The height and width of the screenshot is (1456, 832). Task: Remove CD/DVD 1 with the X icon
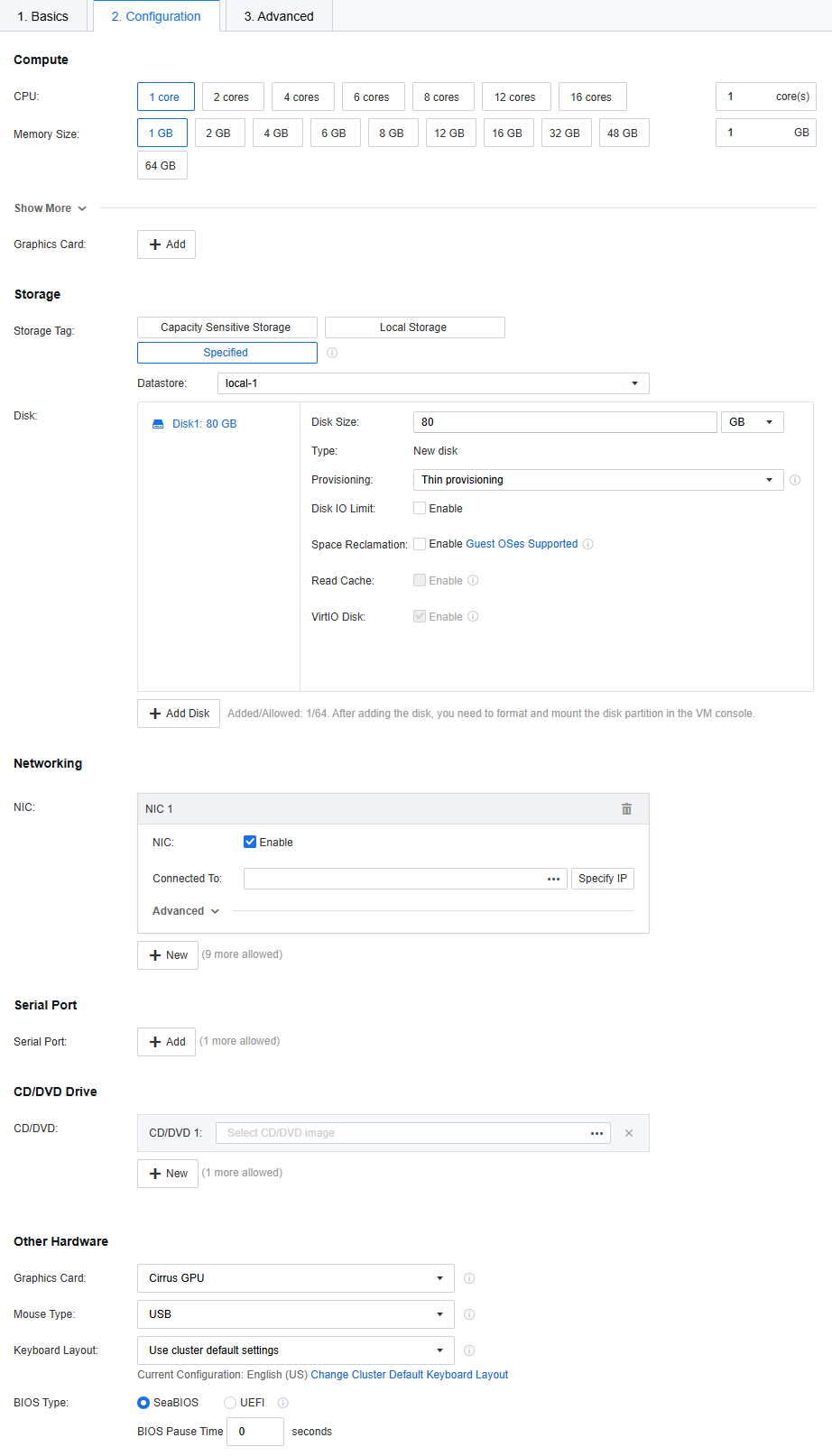pos(629,1133)
